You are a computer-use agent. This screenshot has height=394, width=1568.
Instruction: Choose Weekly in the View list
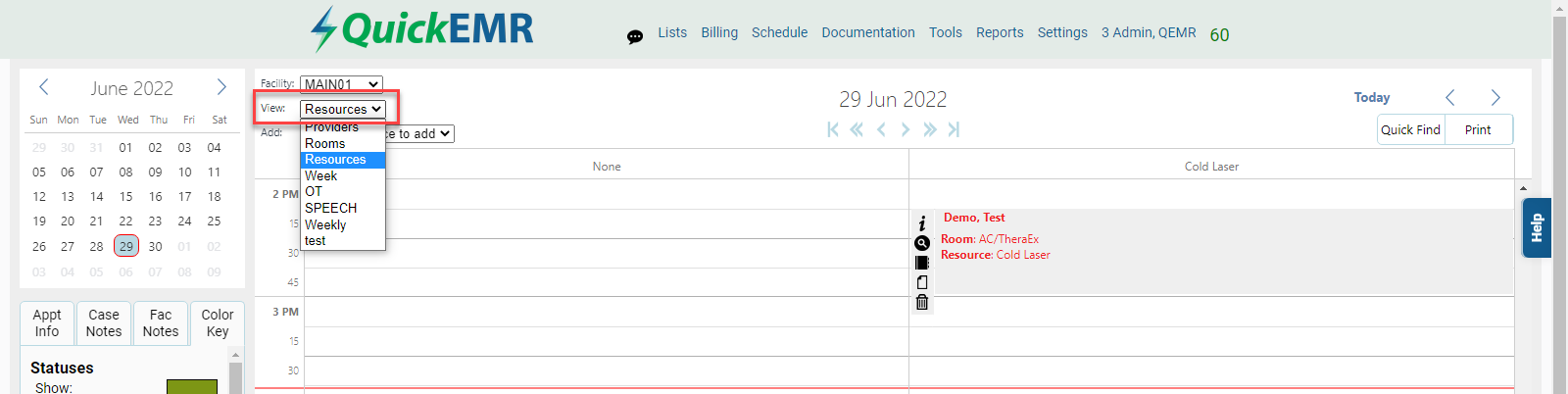(x=343, y=224)
